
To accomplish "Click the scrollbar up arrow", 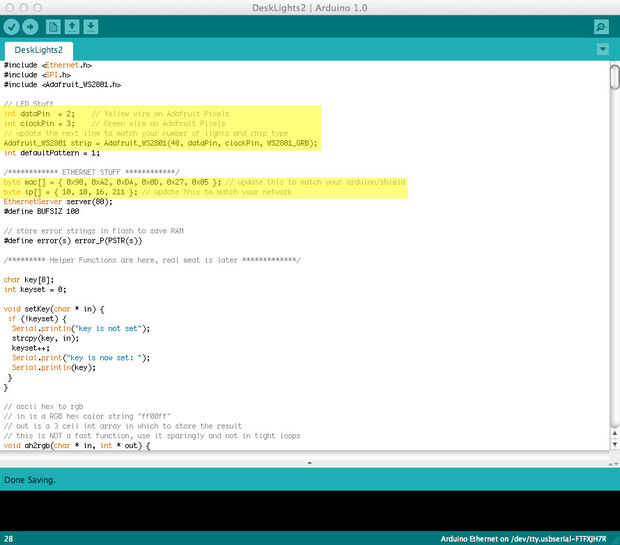I will (x=614, y=434).
